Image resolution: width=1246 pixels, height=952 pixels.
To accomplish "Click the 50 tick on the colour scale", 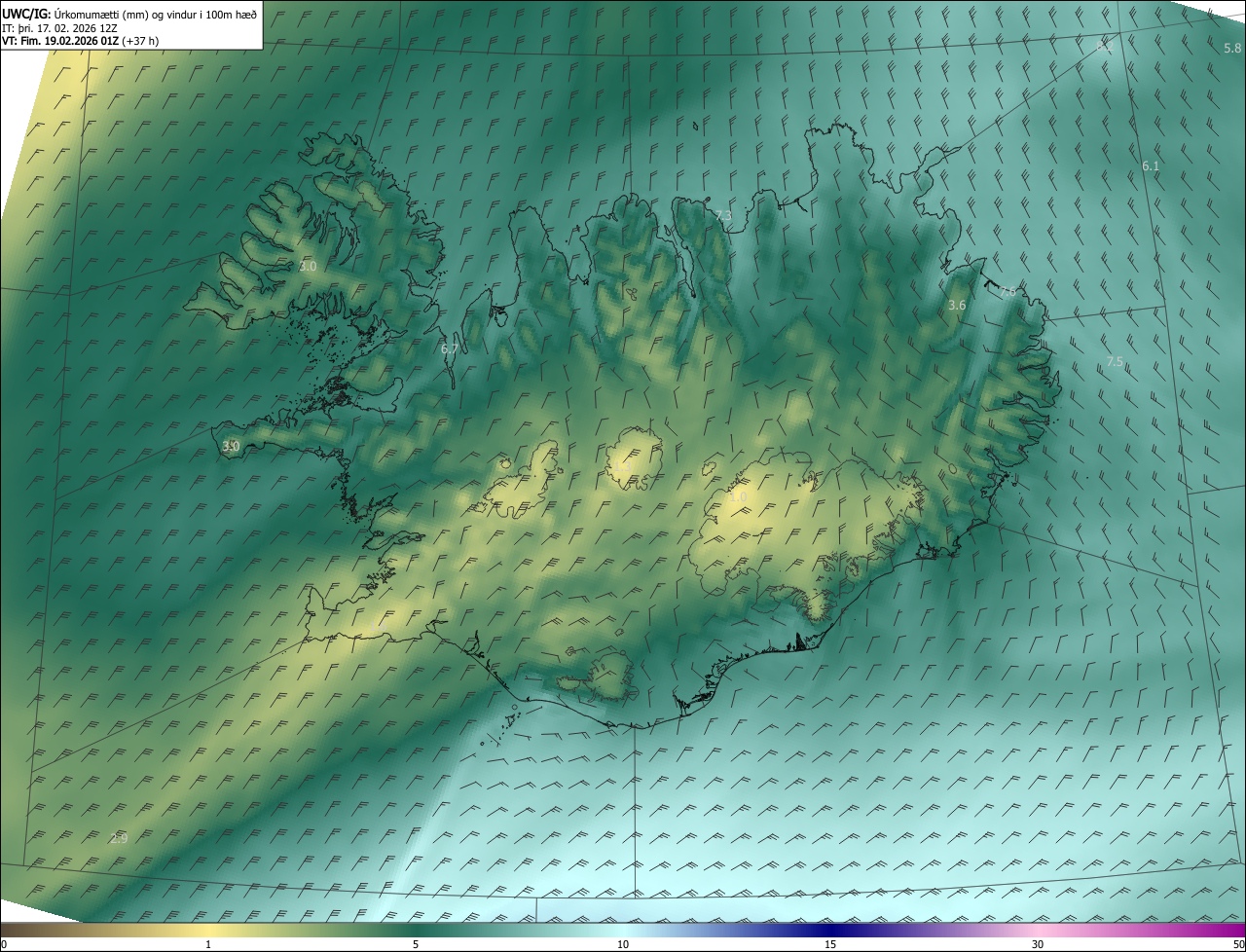I will [1238, 944].
